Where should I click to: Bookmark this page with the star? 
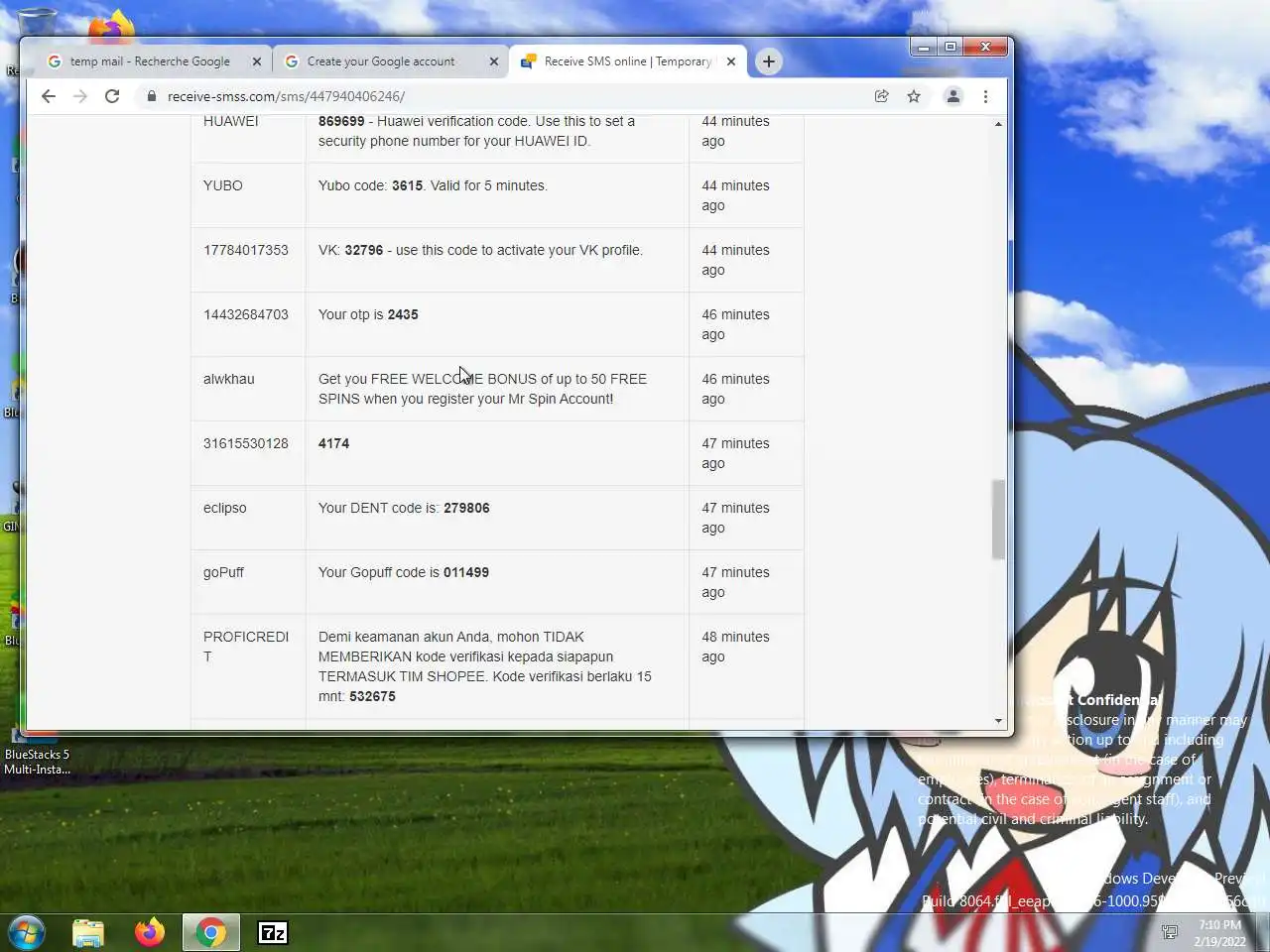[x=914, y=96]
